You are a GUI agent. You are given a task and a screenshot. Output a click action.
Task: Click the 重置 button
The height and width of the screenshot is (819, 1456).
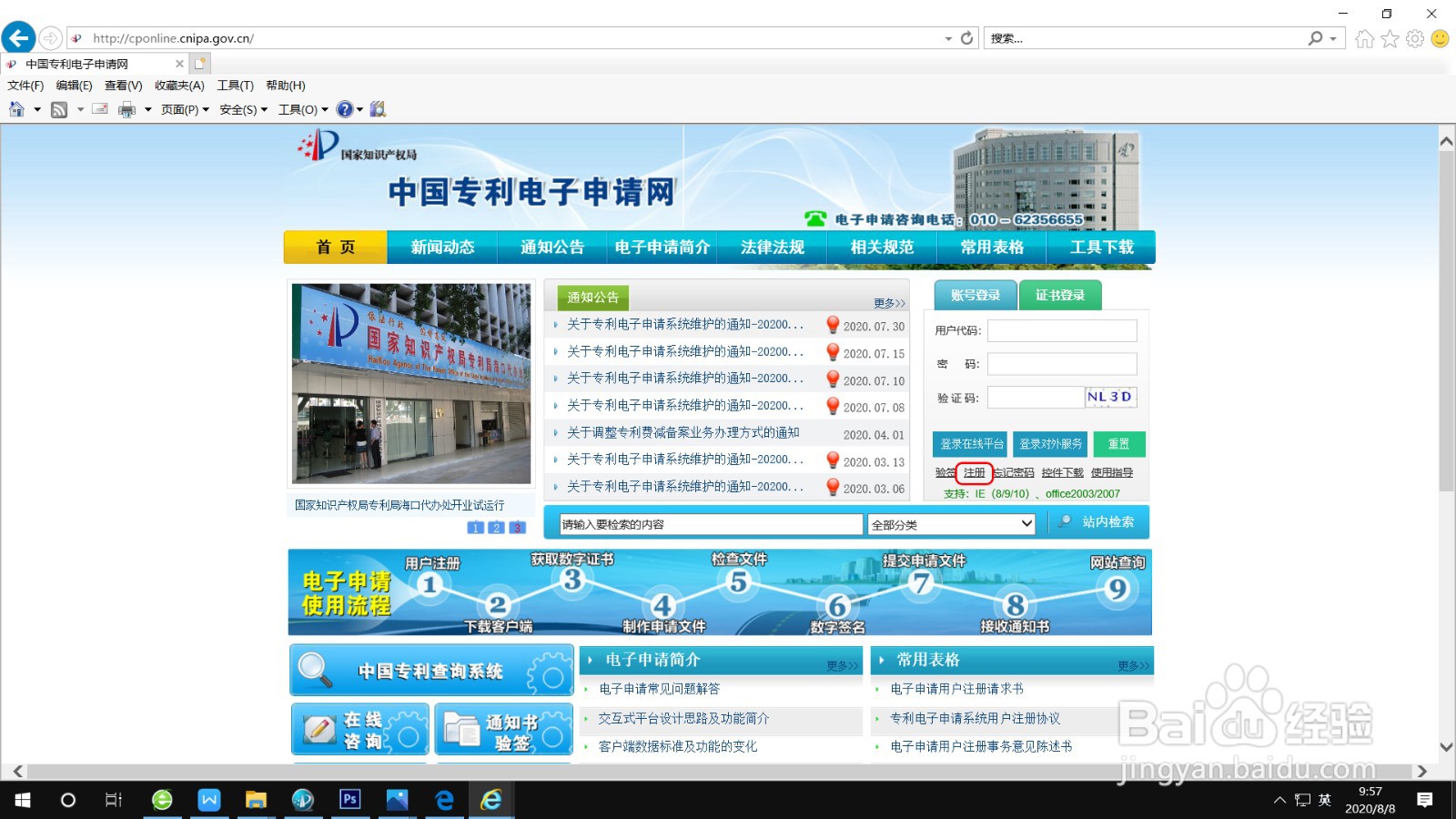[x=1119, y=444]
